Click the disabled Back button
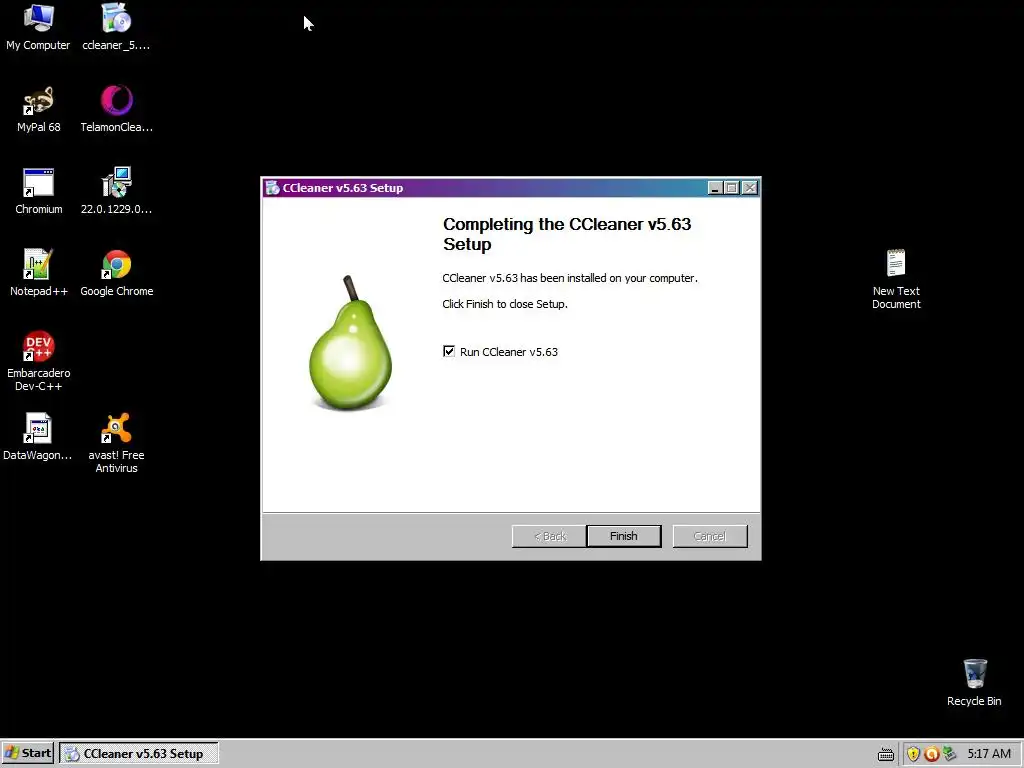 (x=549, y=536)
